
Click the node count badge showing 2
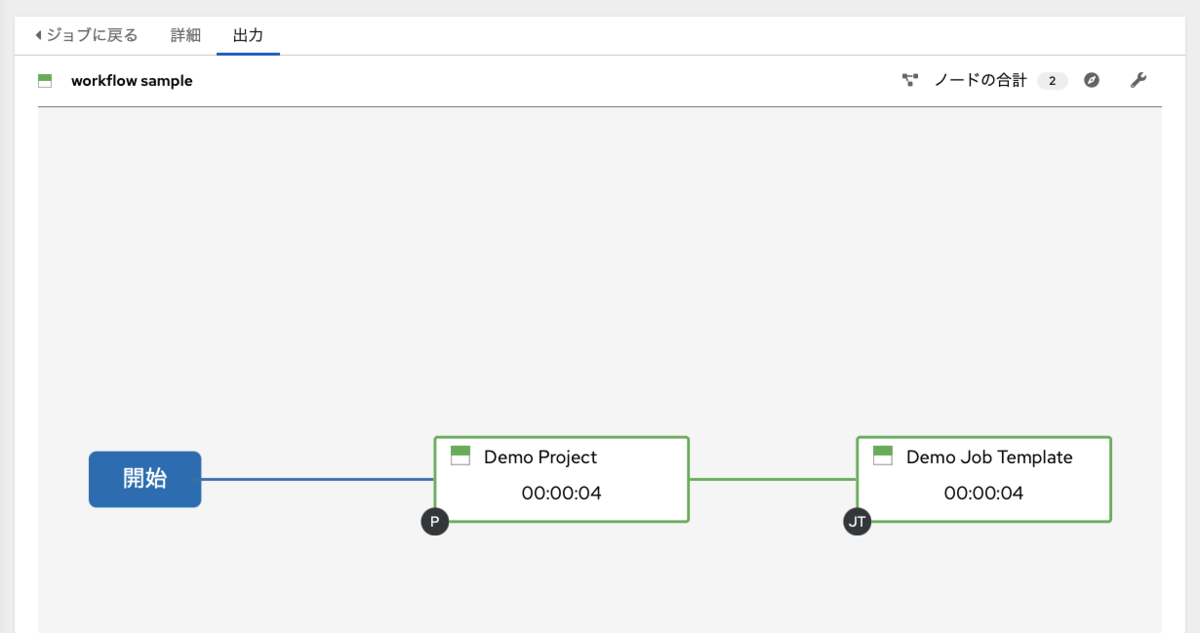[x=1052, y=81]
